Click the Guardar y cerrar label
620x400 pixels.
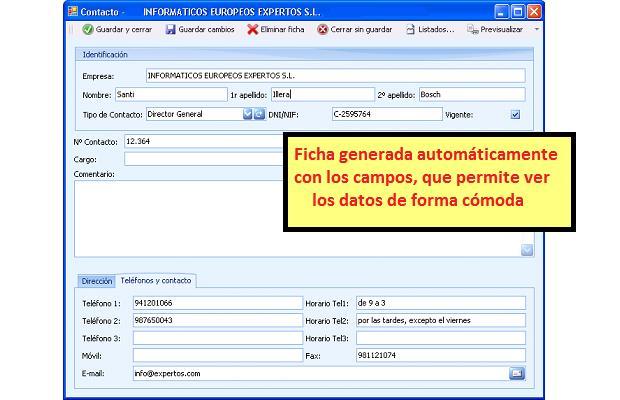(x=124, y=30)
